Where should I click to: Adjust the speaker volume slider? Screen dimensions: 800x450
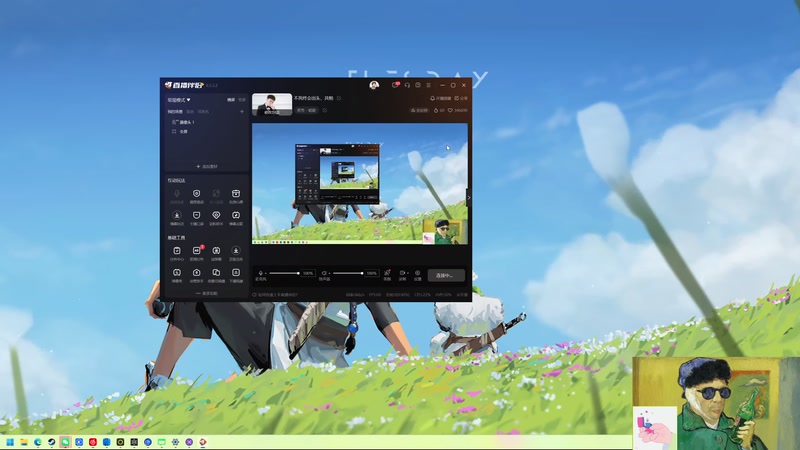[x=348, y=273]
